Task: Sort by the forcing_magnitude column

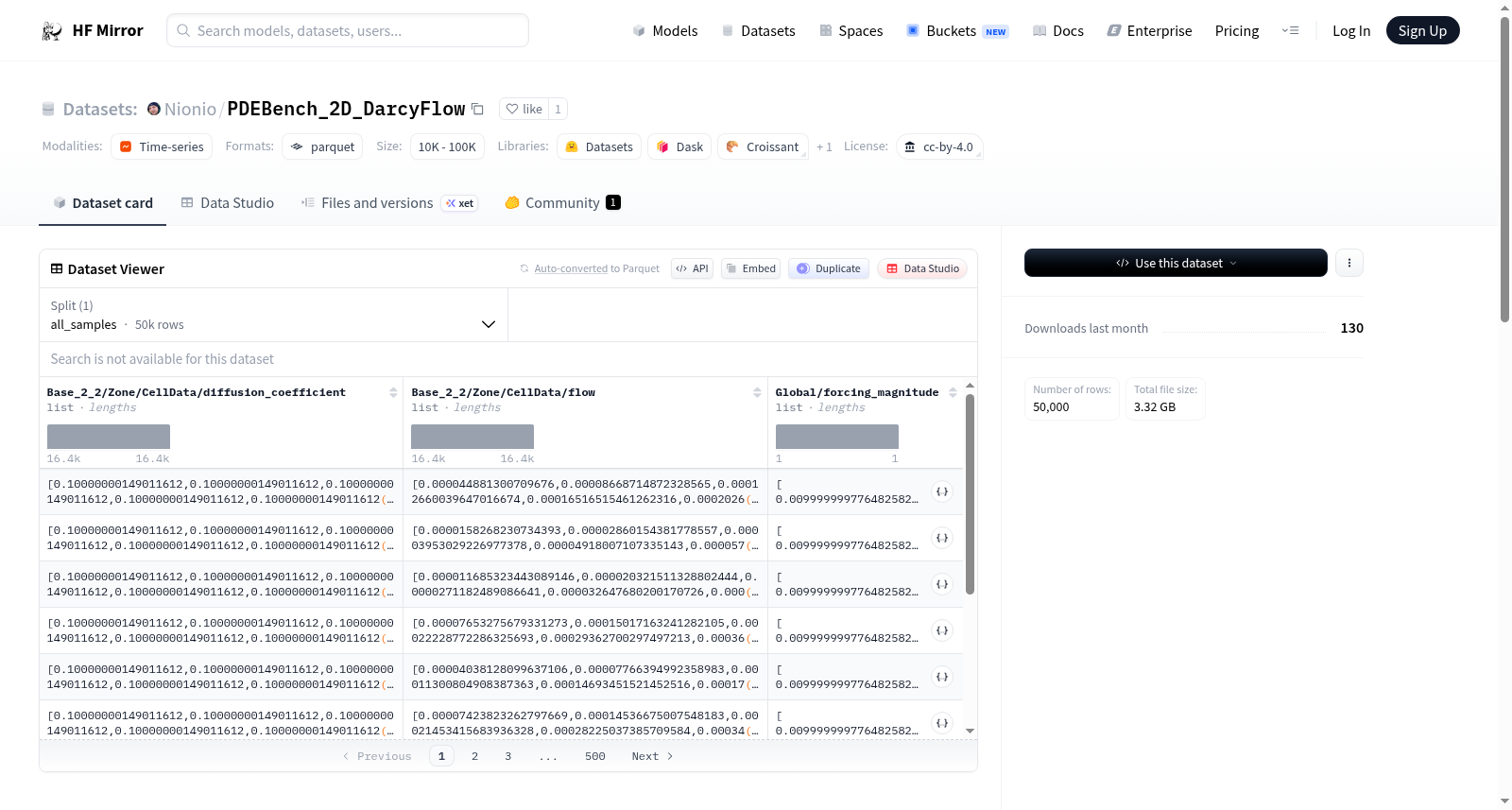Action: [x=953, y=392]
